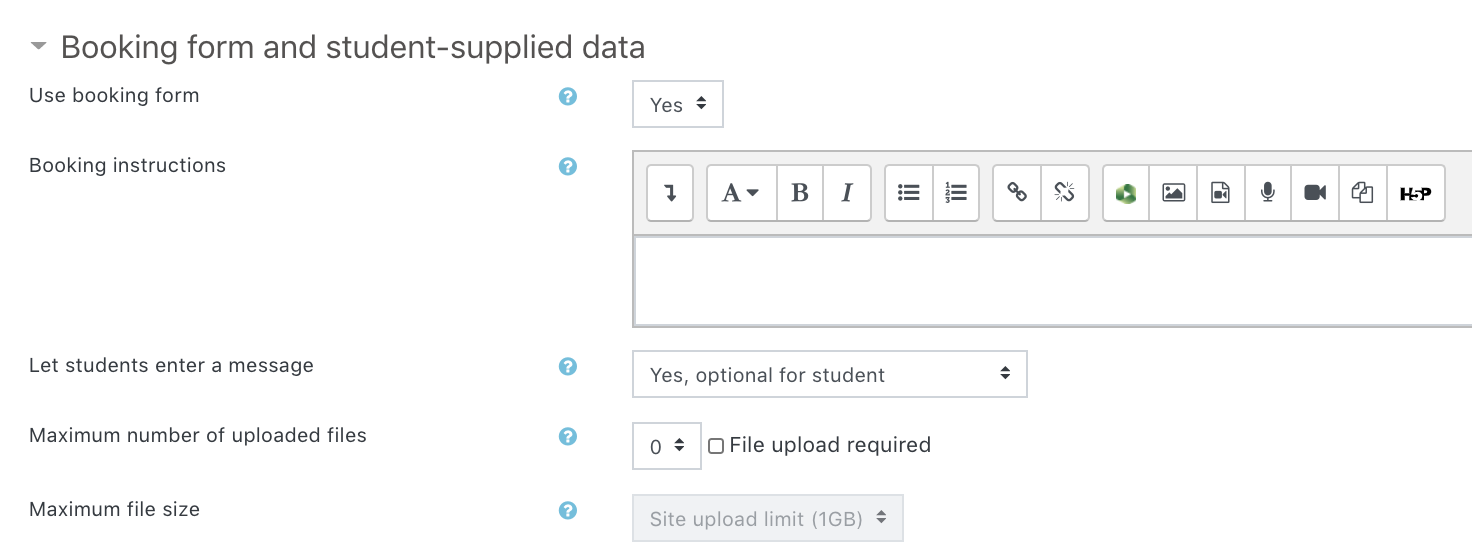
Task: Open the paragraph styles menu in editor
Action: point(741,193)
